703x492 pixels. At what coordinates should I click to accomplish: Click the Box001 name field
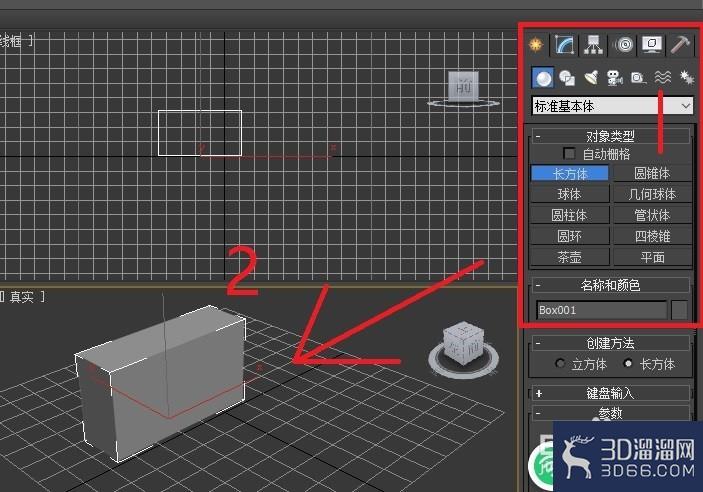pyautogui.click(x=602, y=310)
